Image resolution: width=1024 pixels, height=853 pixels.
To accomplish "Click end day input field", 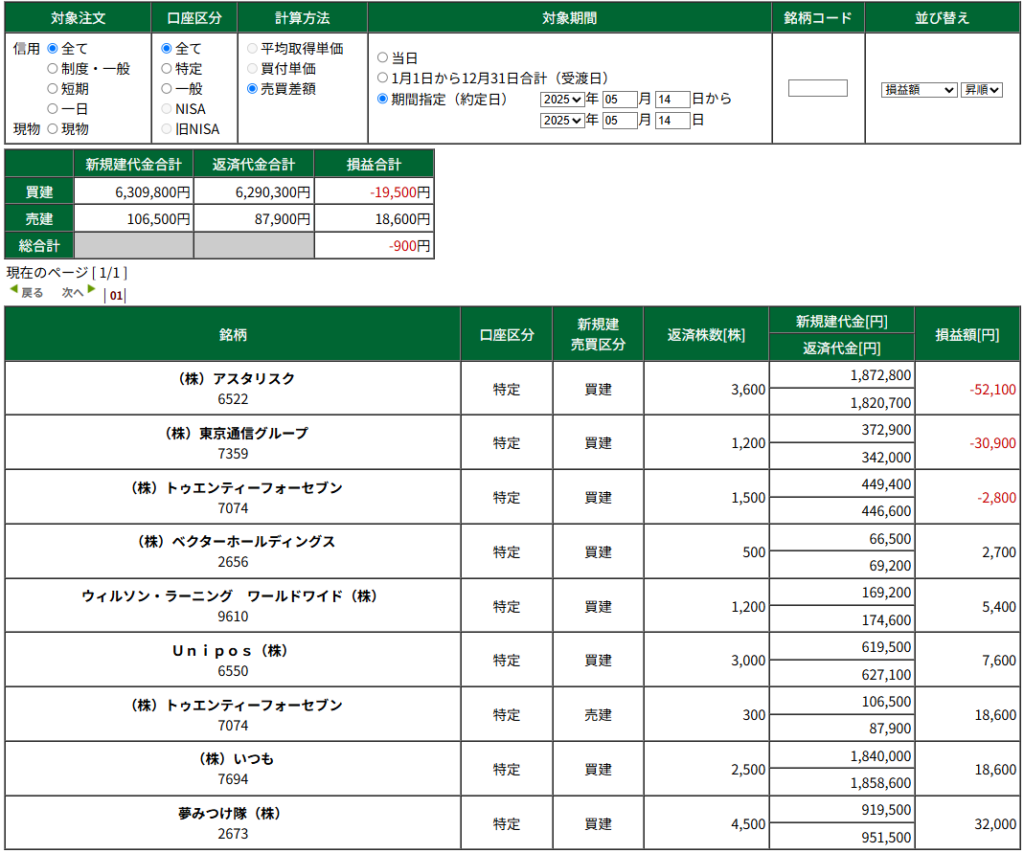I will 672,120.
